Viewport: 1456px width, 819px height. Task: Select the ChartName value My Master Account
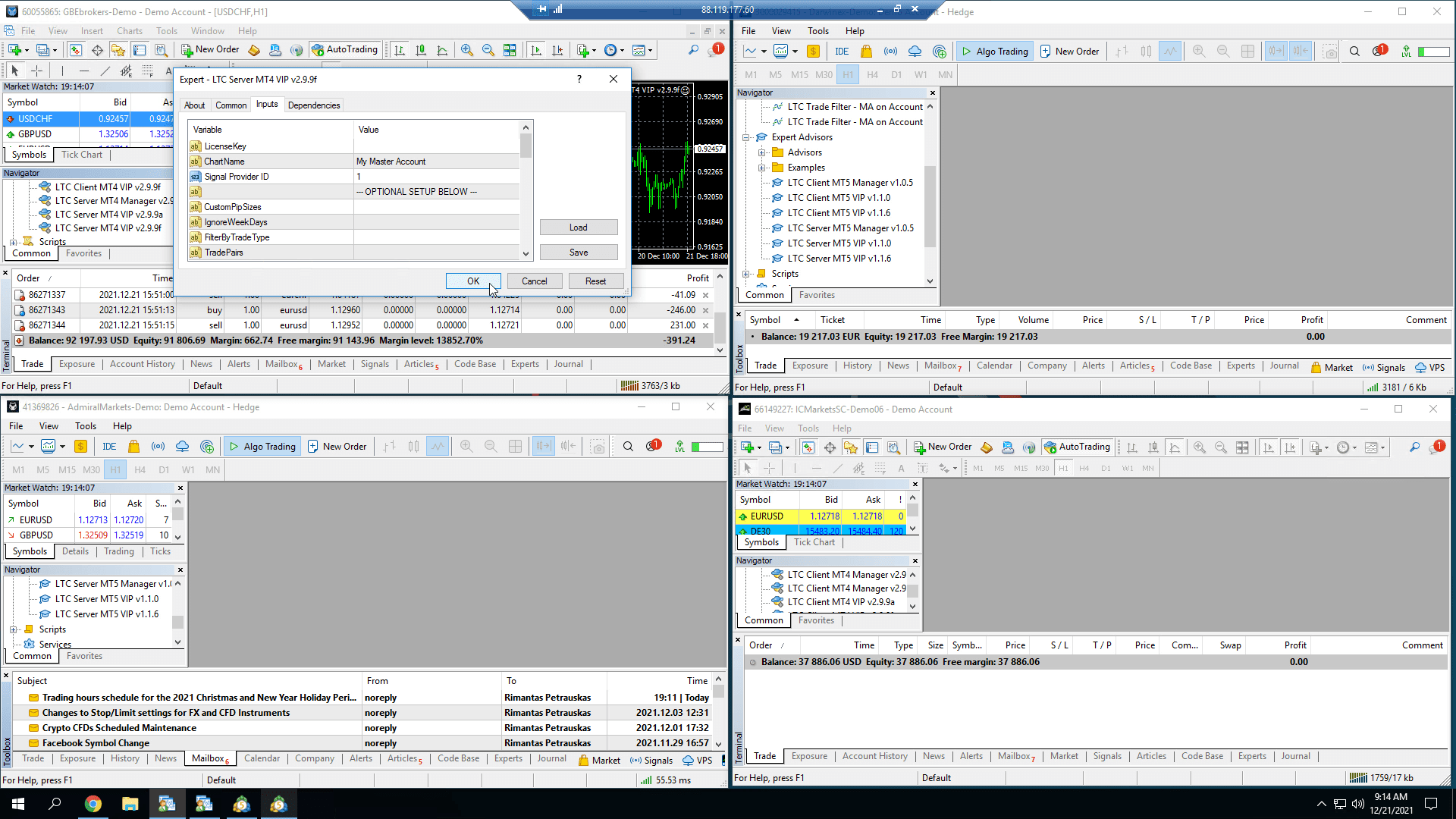[x=436, y=162]
